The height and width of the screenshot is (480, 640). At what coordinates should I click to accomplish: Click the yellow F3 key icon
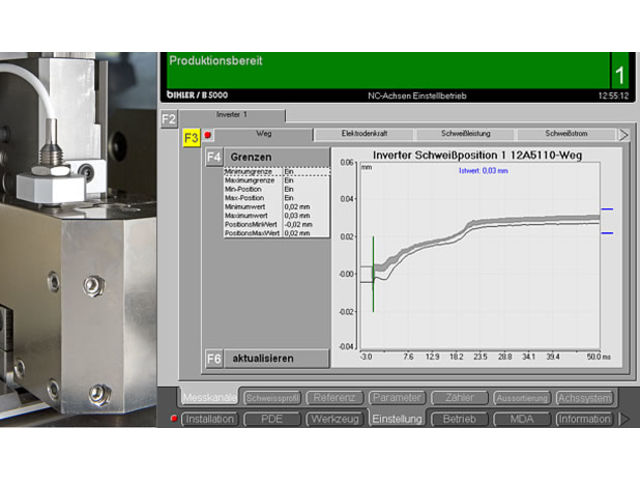pos(191,138)
